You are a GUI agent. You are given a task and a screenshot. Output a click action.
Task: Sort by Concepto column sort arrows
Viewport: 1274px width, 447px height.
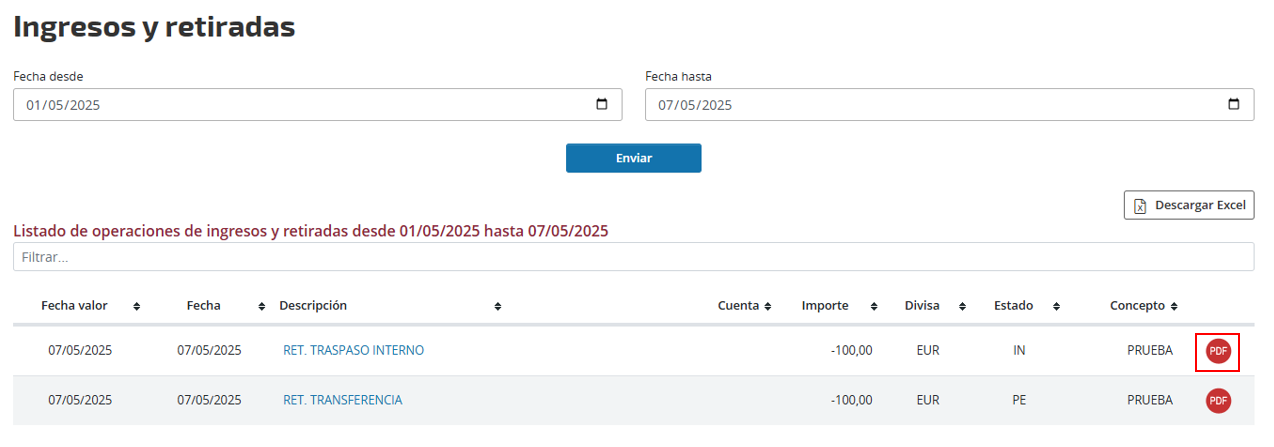1174,306
